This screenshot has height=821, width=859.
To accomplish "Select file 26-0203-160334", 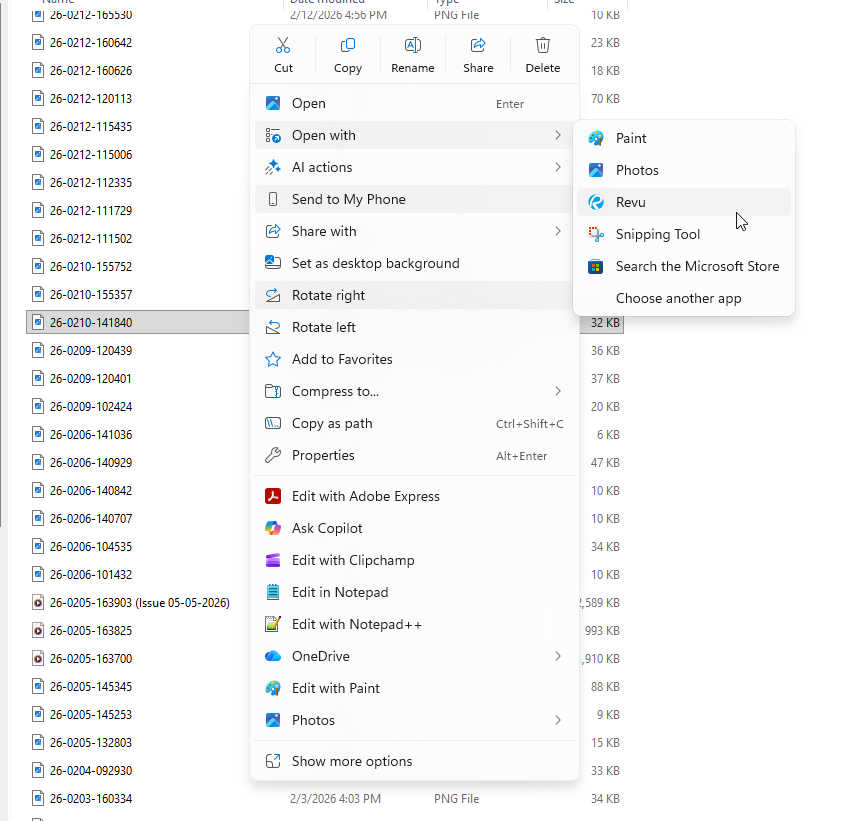I will [x=91, y=799].
